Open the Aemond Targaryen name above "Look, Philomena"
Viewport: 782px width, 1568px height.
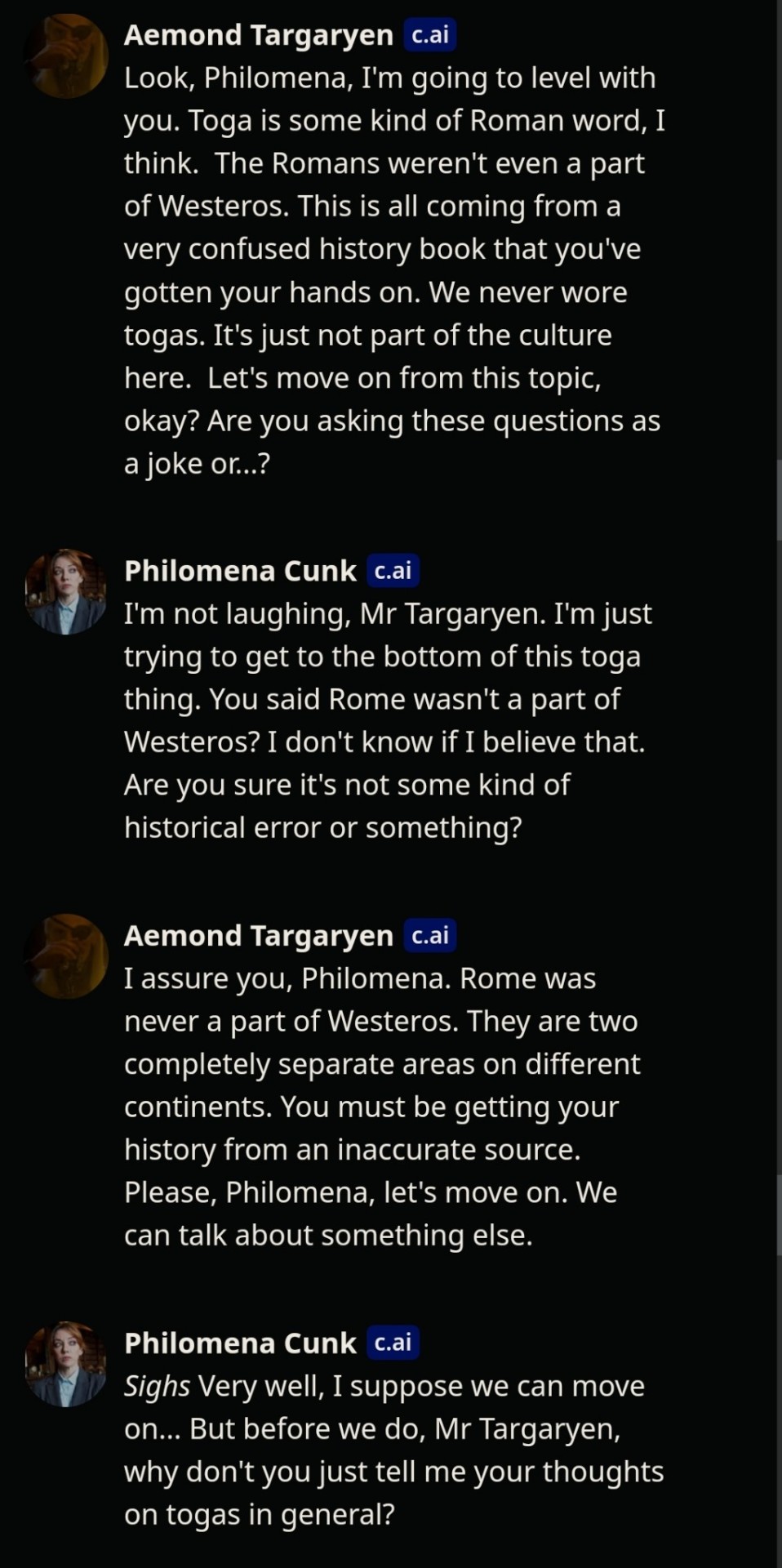pos(258,35)
